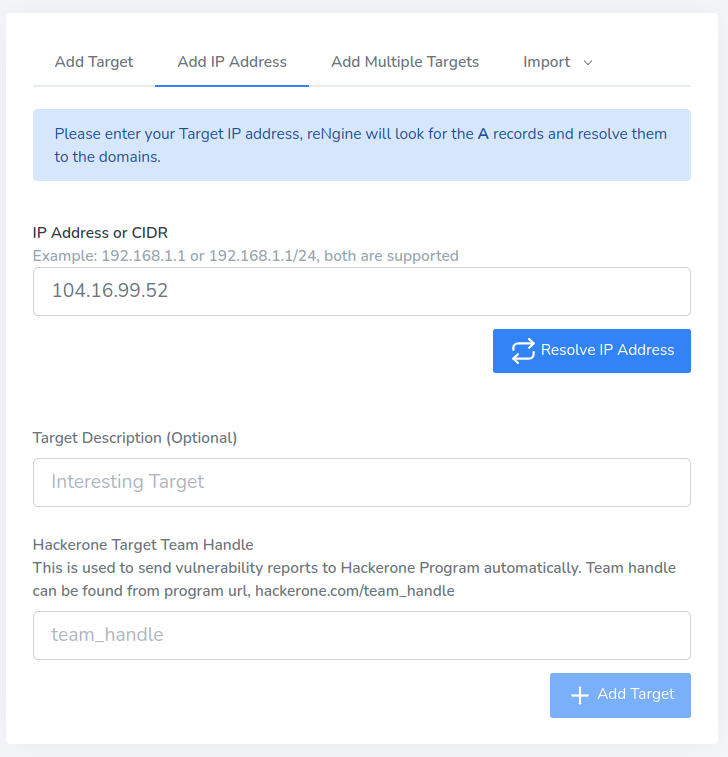The height and width of the screenshot is (757, 728).
Task: Click the Add Target submit button
Action: (620, 695)
